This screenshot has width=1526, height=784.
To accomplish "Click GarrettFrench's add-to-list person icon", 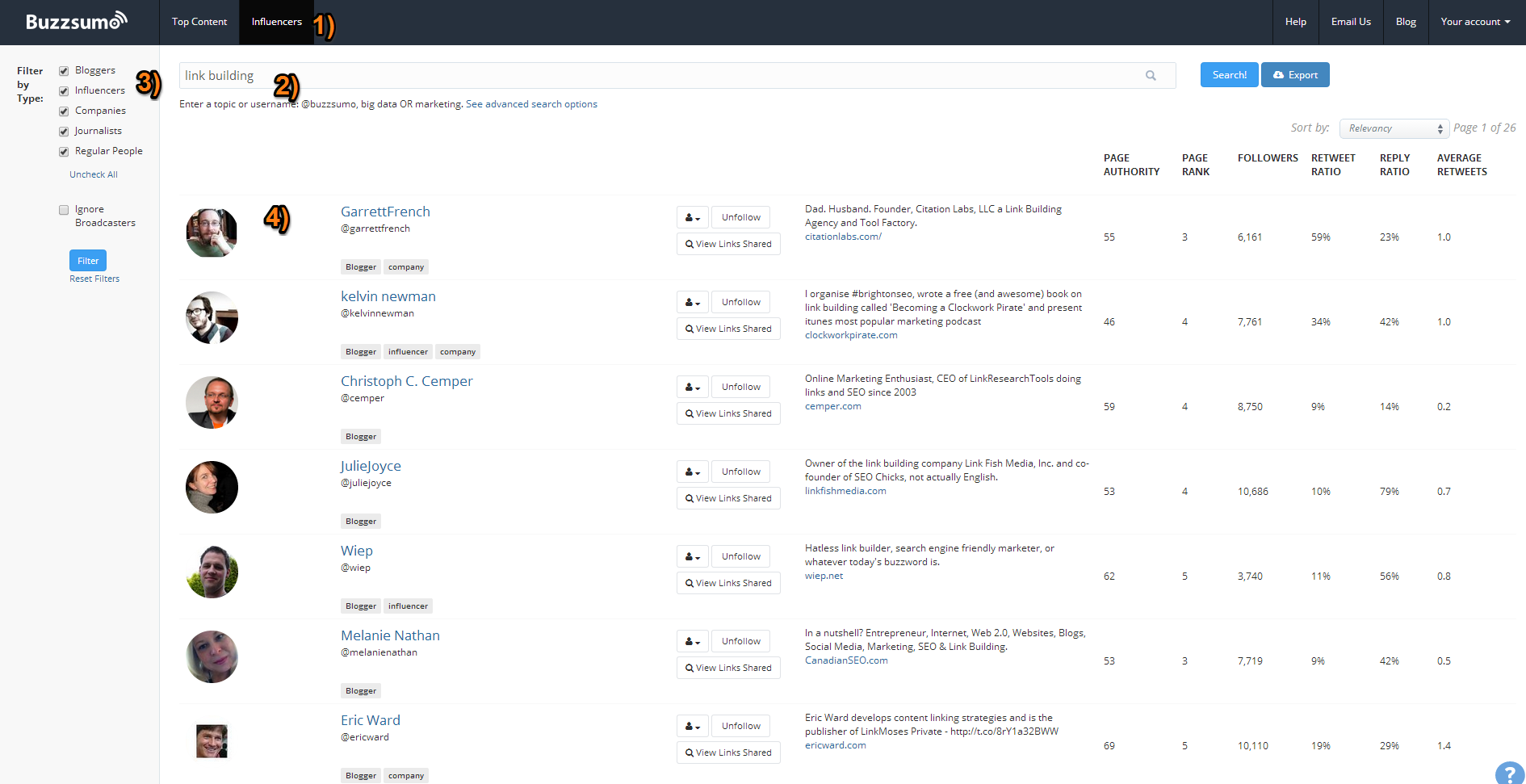I will point(692,217).
